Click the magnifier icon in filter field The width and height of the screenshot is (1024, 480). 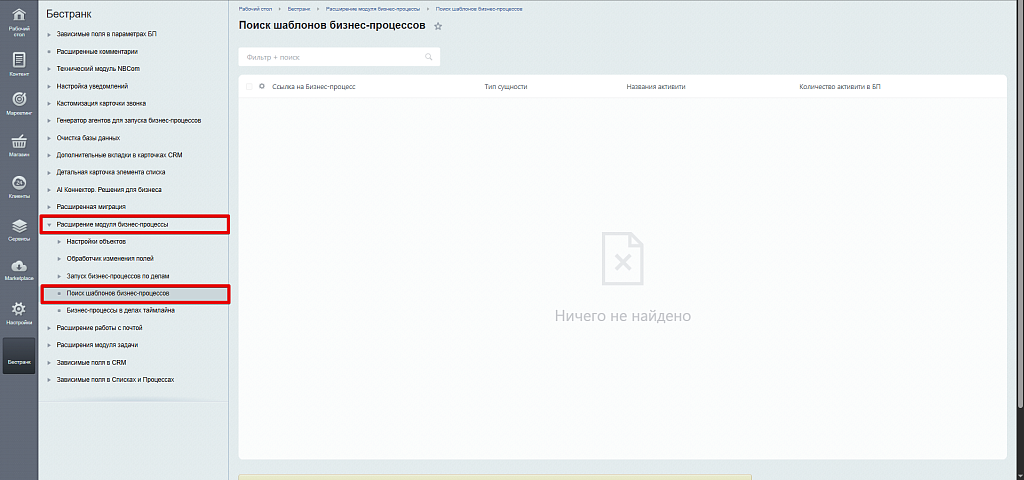click(x=429, y=57)
